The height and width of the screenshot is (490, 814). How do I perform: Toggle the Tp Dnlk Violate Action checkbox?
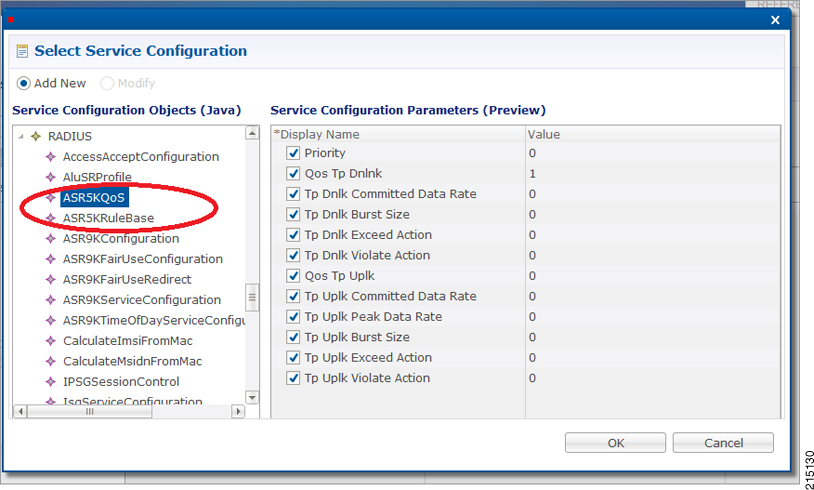point(293,255)
